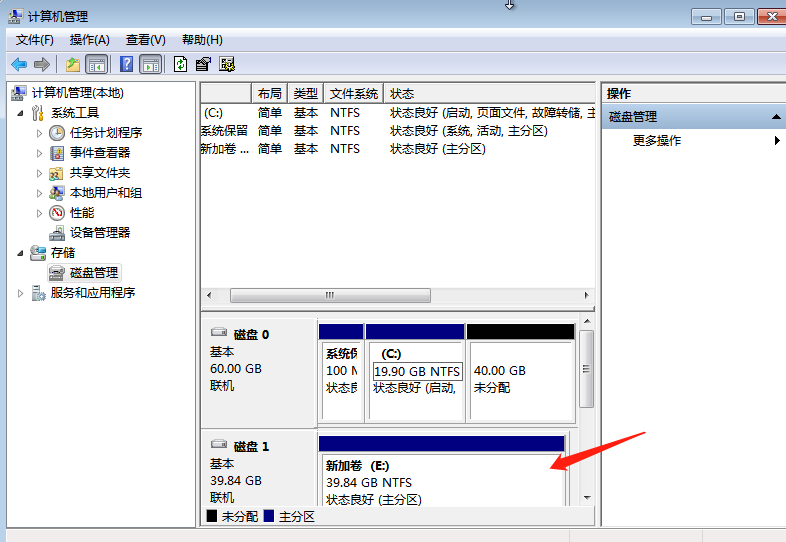Screen dimensions: 786x542
Task: Sort by the 类型 column header
Action: pyautogui.click(x=306, y=93)
